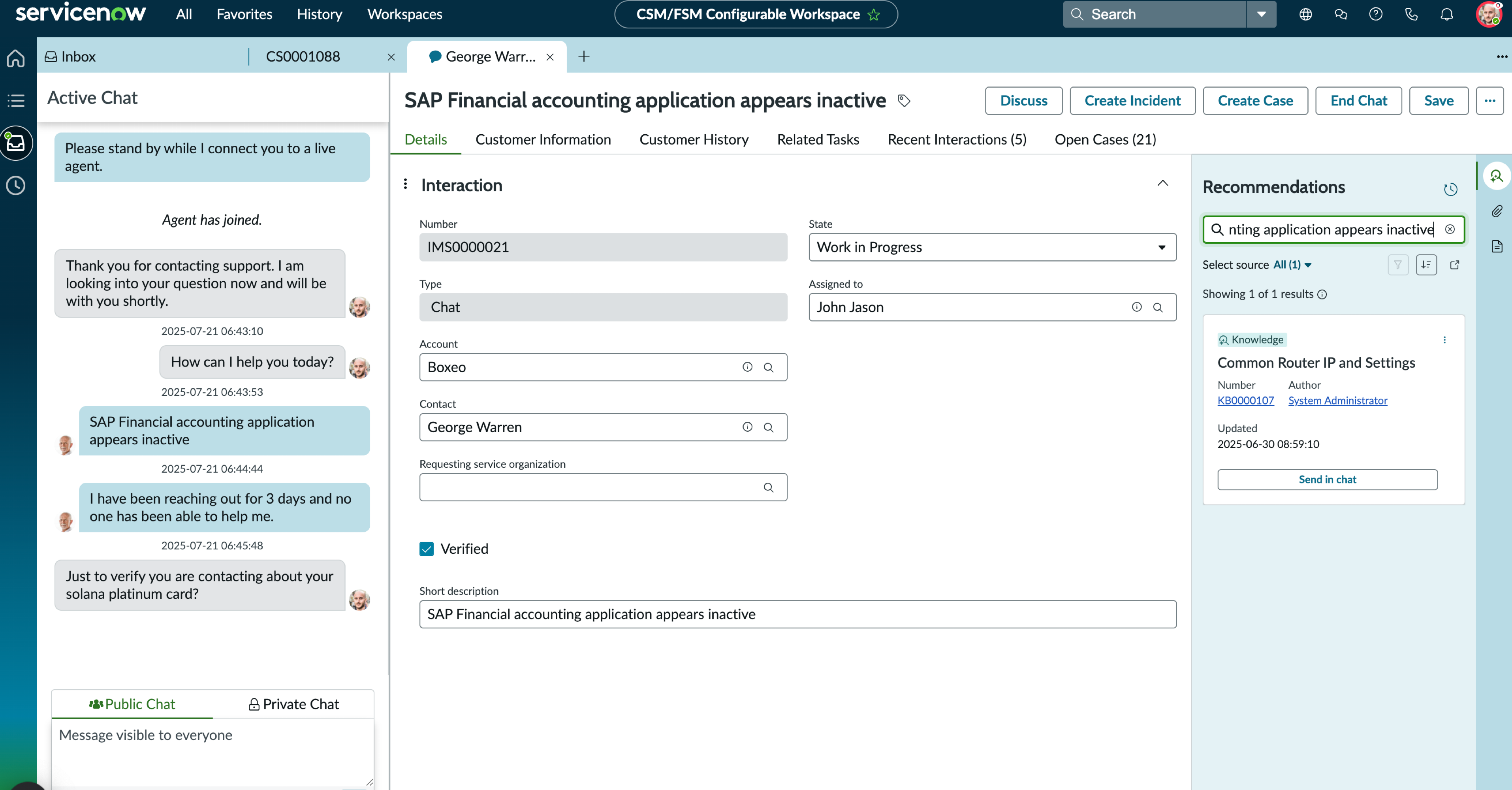Open recommendations in a new window icon
This screenshot has height=790, width=1512.
click(x=1454, y=265)
